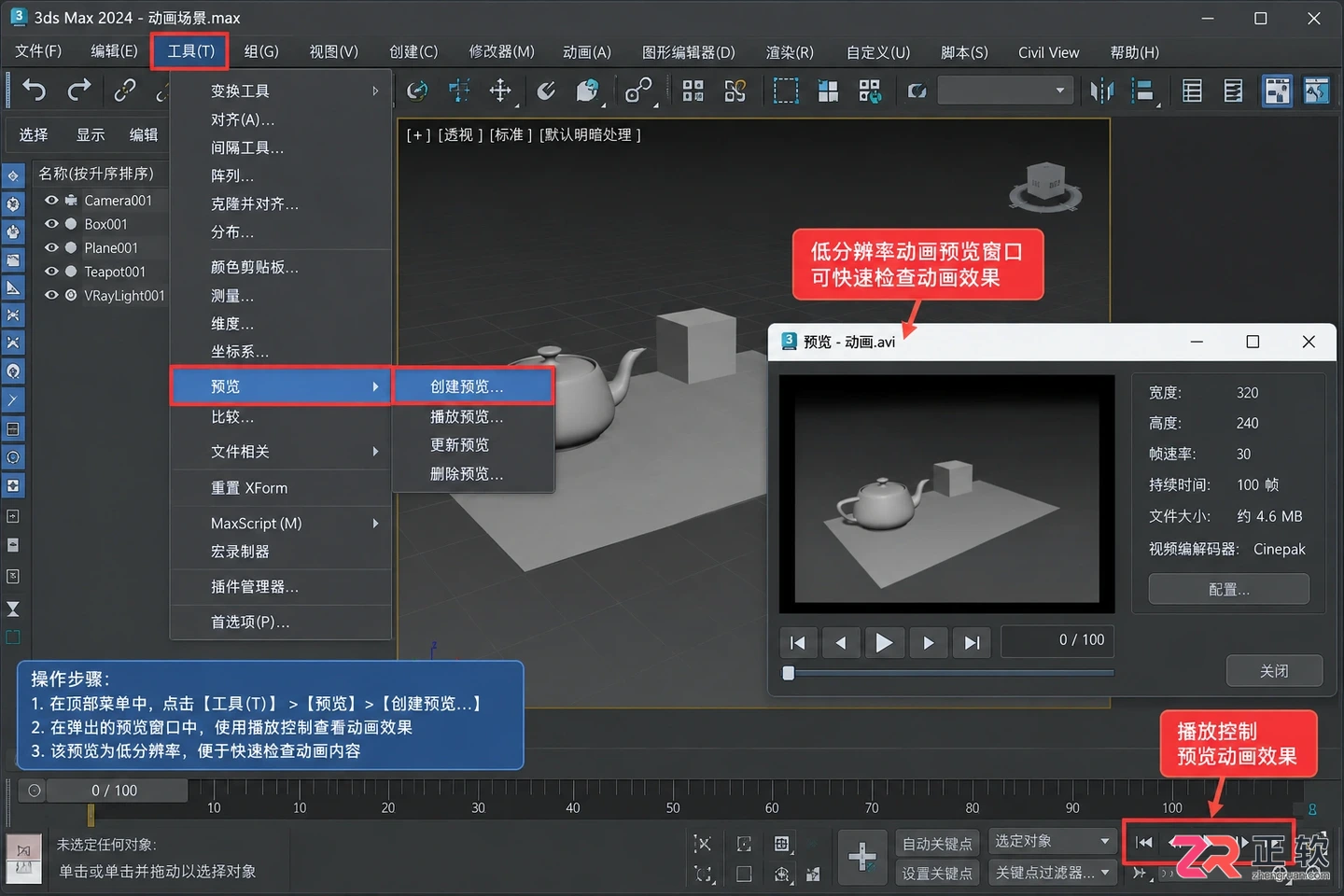Image resolution: width=1344 pixels, height=896 pixels.
Task: Select the Link objects chain icon
Action: tap(124, 90)
